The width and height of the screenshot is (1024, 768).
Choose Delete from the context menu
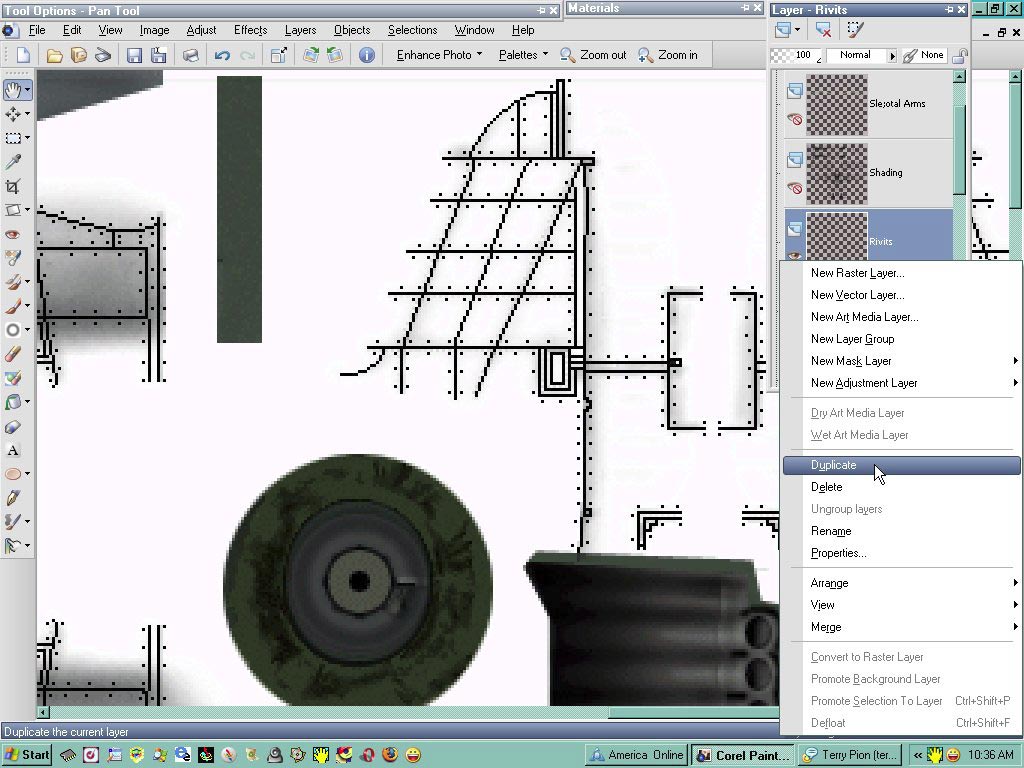point(902,487)
